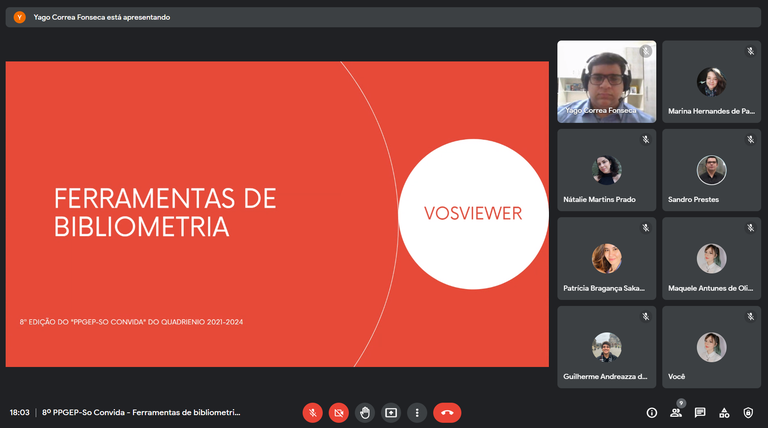The image size is (768, 428).
Task: Click muted mic icon on Sandro's tile
Action: click(750, 140)
